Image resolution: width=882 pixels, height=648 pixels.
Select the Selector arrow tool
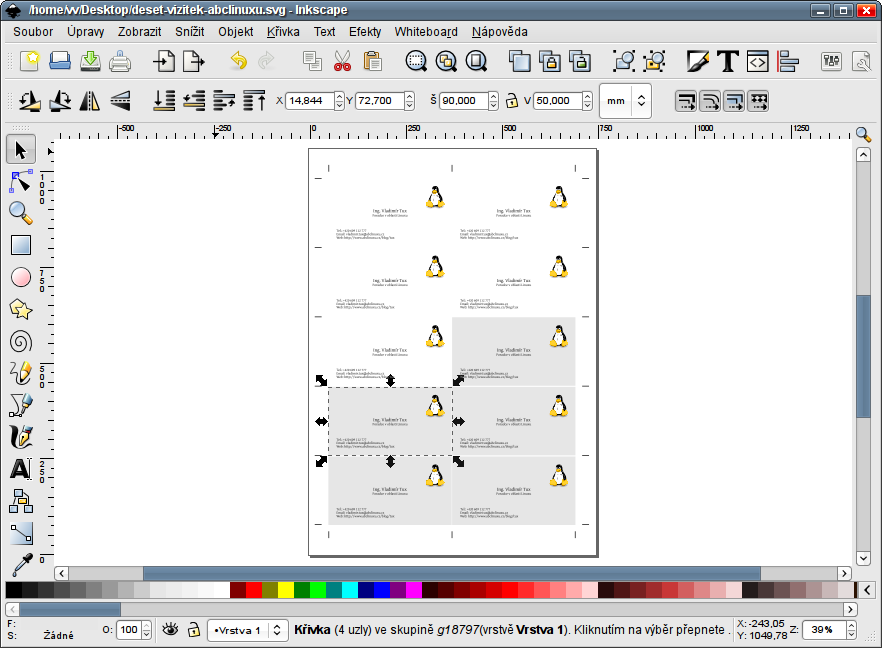[21, 150]
